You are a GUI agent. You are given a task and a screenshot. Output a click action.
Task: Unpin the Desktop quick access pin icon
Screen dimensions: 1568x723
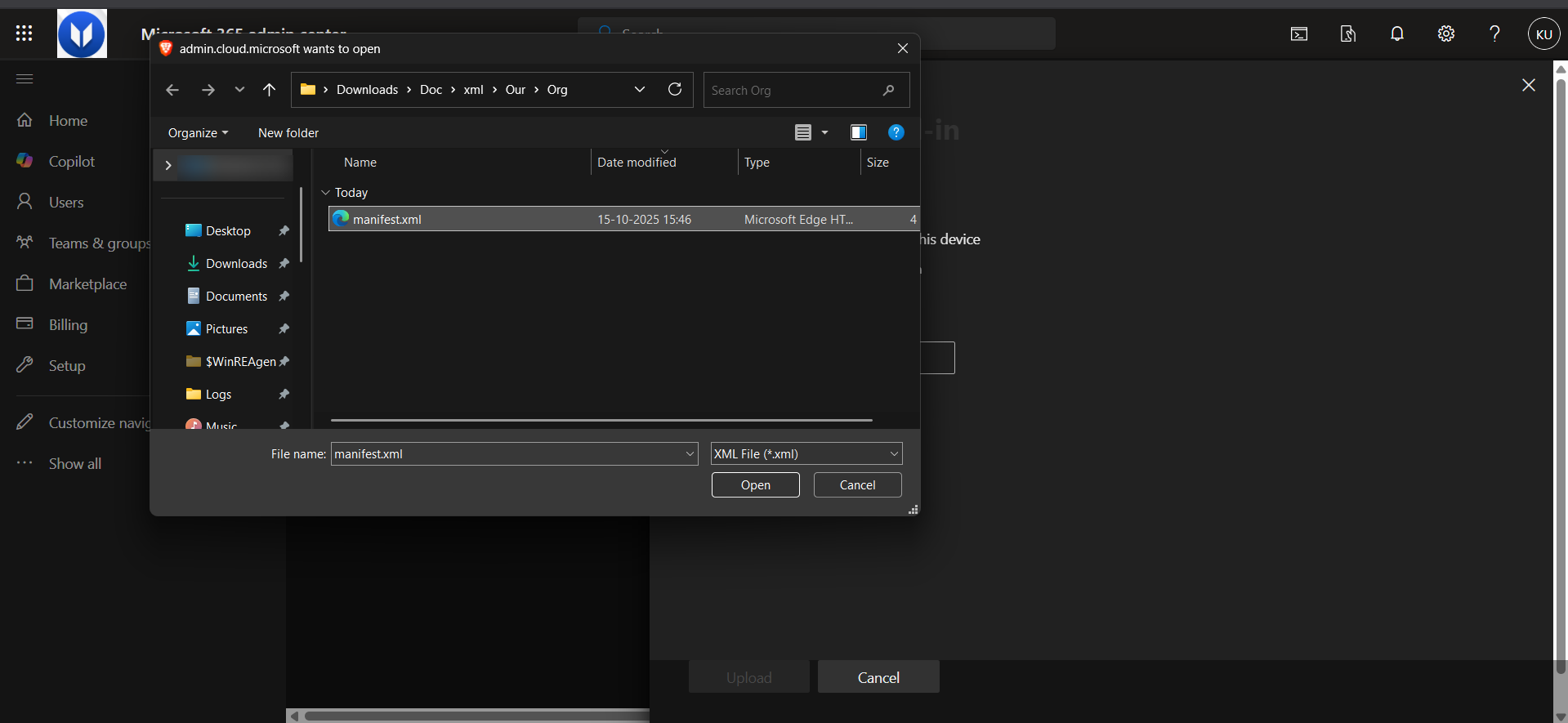click(x=284, y=231)
